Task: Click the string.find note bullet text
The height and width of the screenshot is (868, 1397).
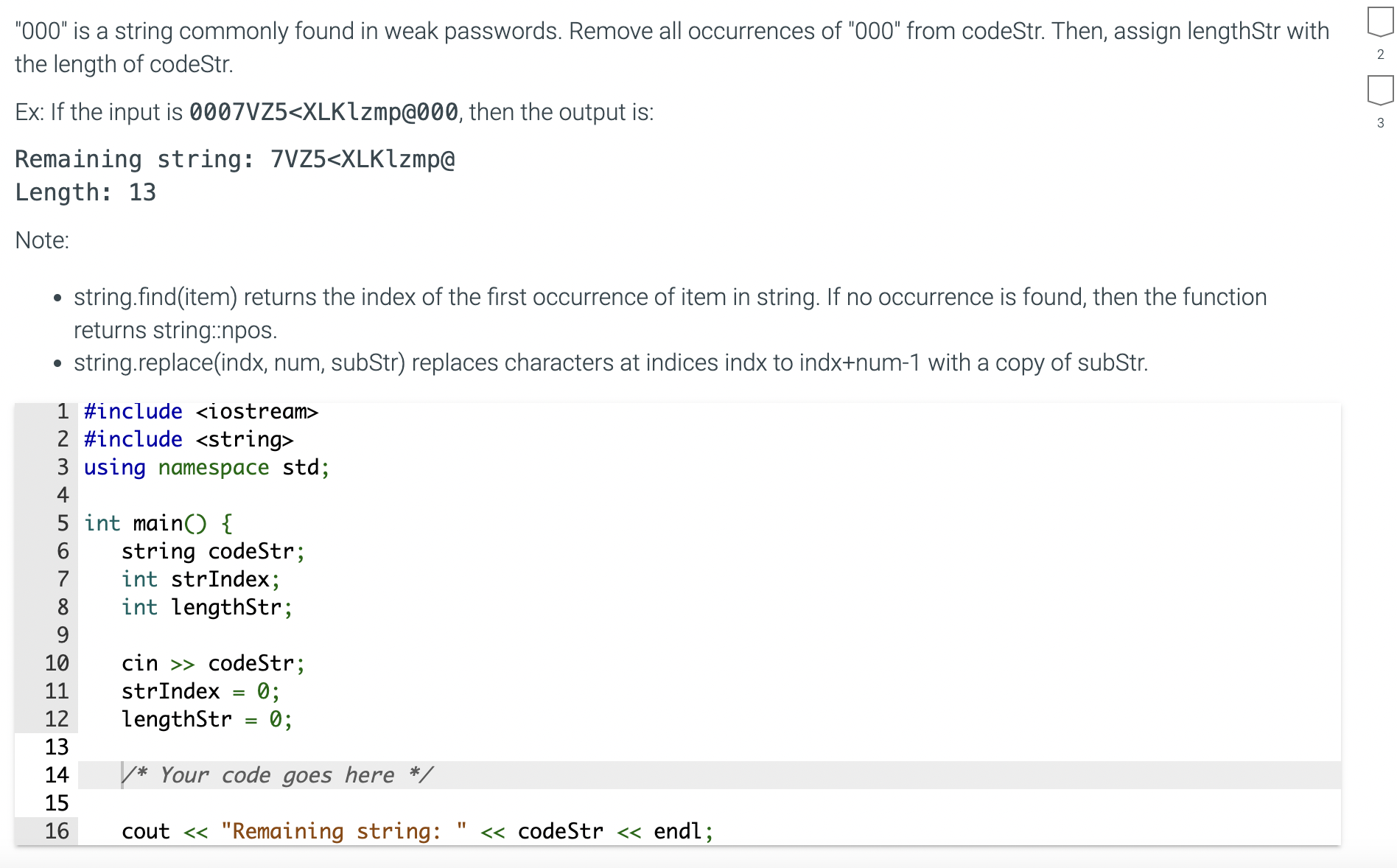Action: [x=516, y=297]
